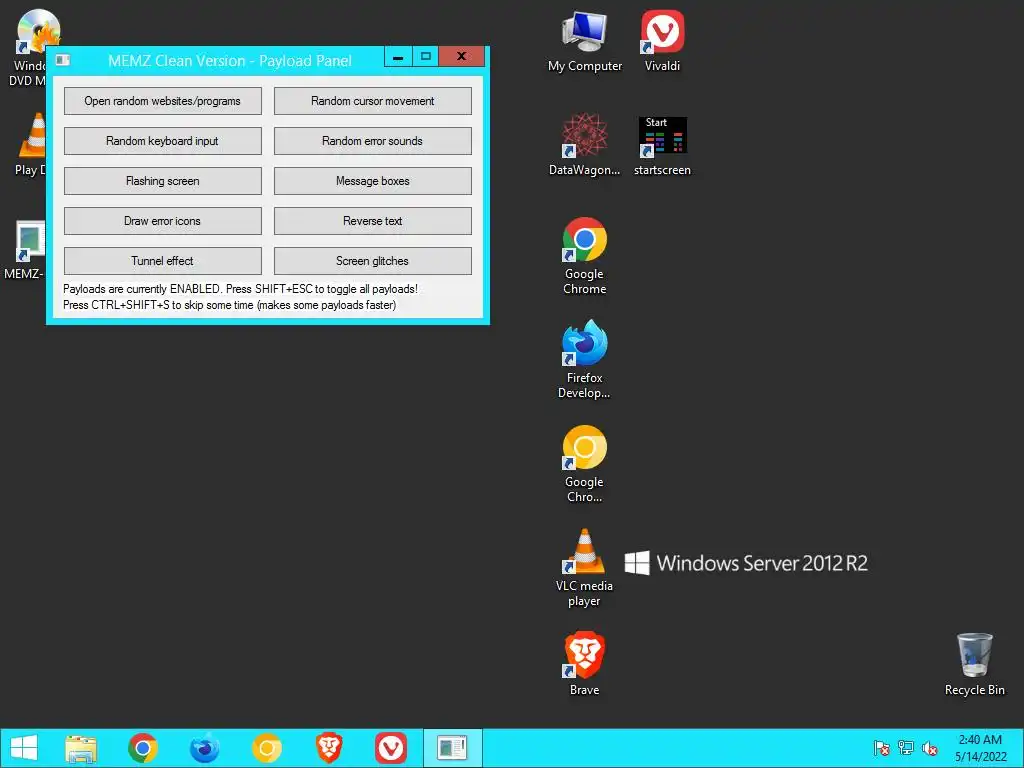Launch Brave from the taskbar
Screen dimensions: 1024x768
(x=328, y=748)
